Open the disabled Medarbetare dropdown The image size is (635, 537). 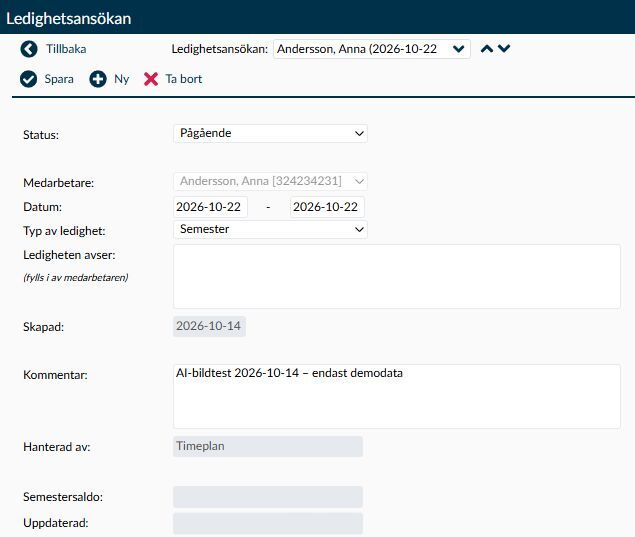[x=271, y=181]
